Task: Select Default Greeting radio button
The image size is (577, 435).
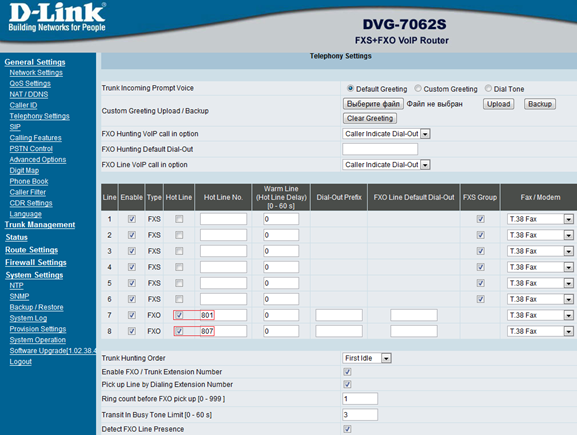Action: (350, 89)
